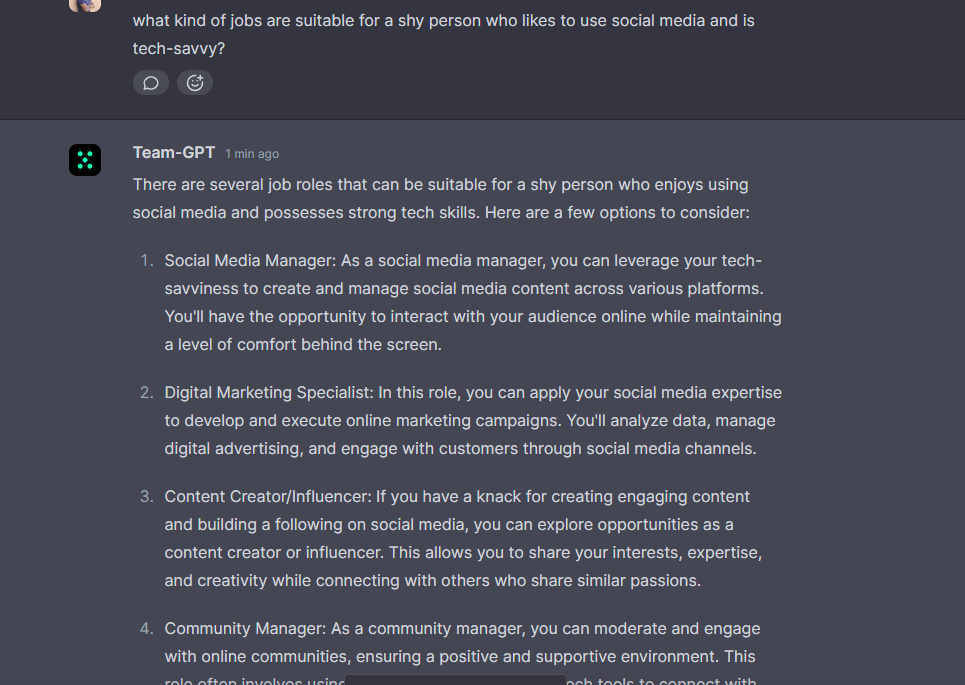Open the comment thread on the user question
The image size is (965, 685).
click(151, 83)
